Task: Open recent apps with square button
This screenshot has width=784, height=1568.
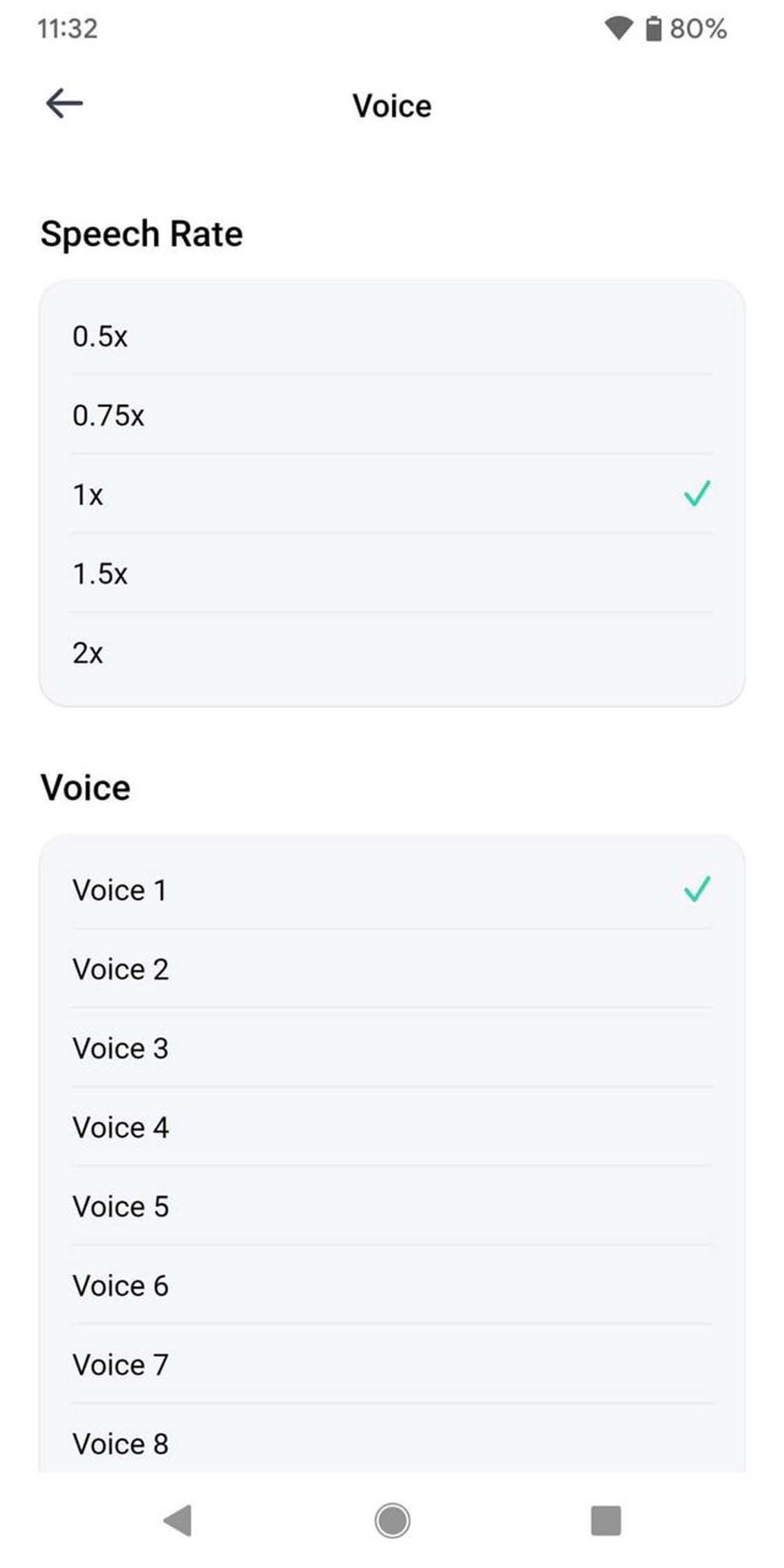Action: 605,1520
